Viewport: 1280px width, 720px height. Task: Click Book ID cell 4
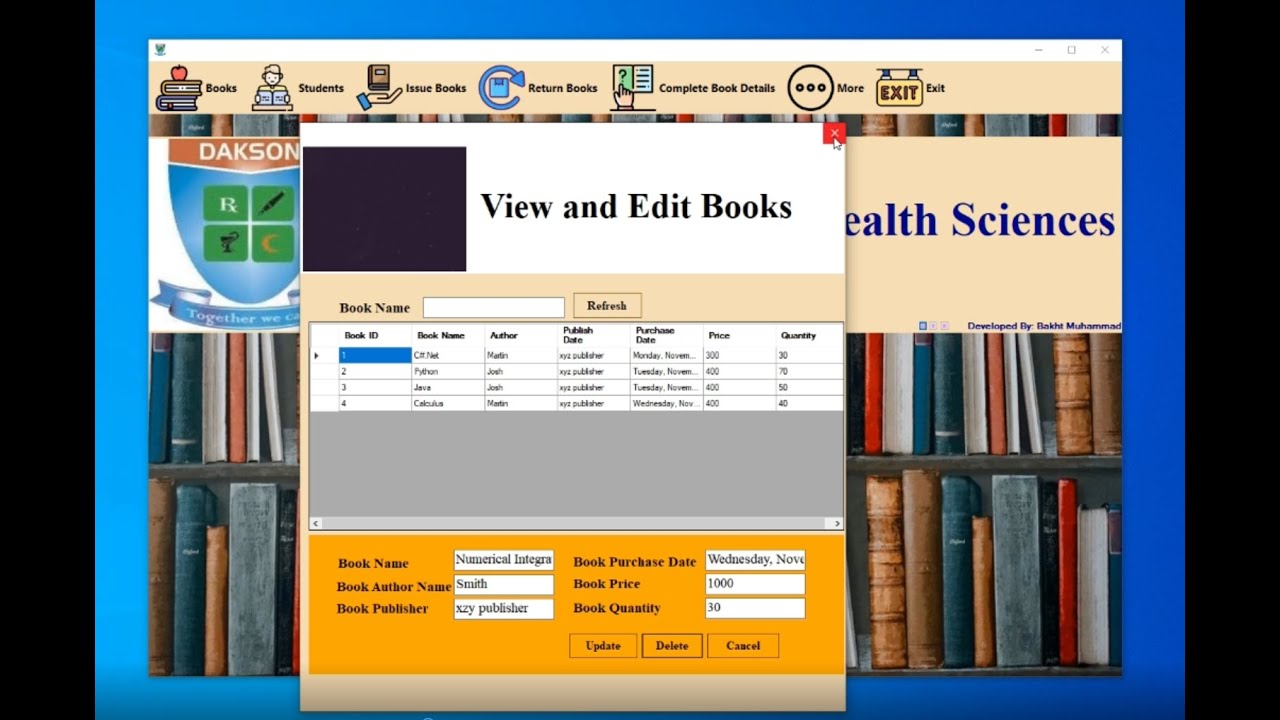(x=375, y=403)
